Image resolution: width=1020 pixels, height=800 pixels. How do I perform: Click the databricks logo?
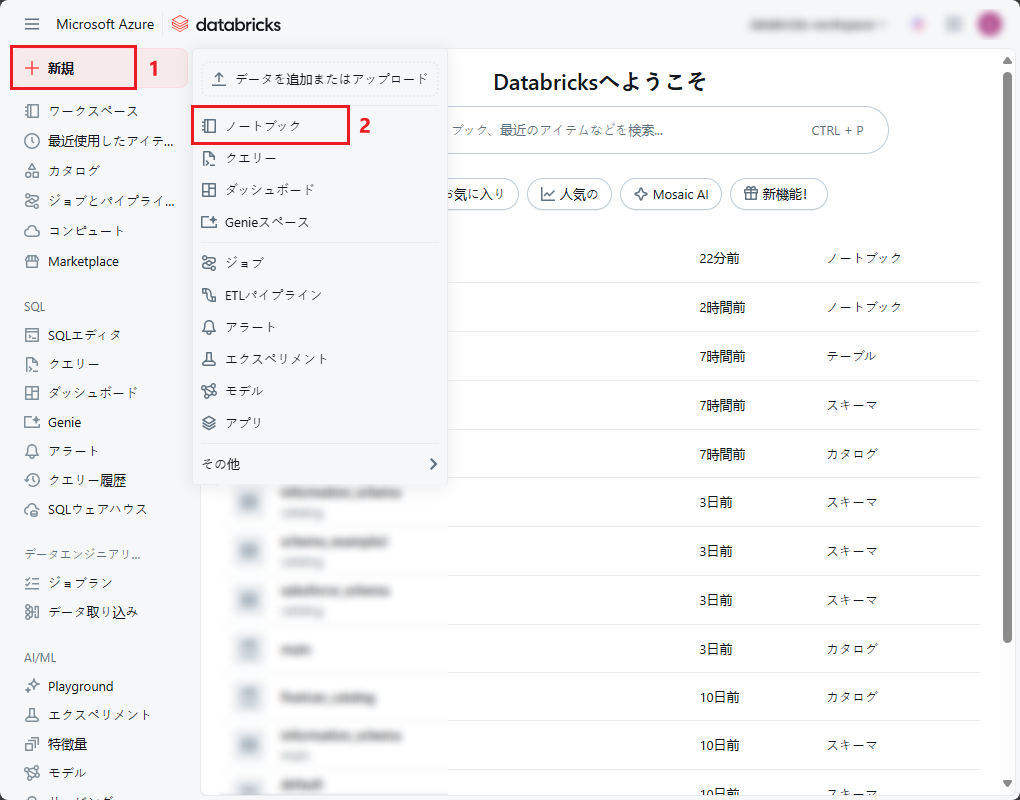(x=226, y=24)
